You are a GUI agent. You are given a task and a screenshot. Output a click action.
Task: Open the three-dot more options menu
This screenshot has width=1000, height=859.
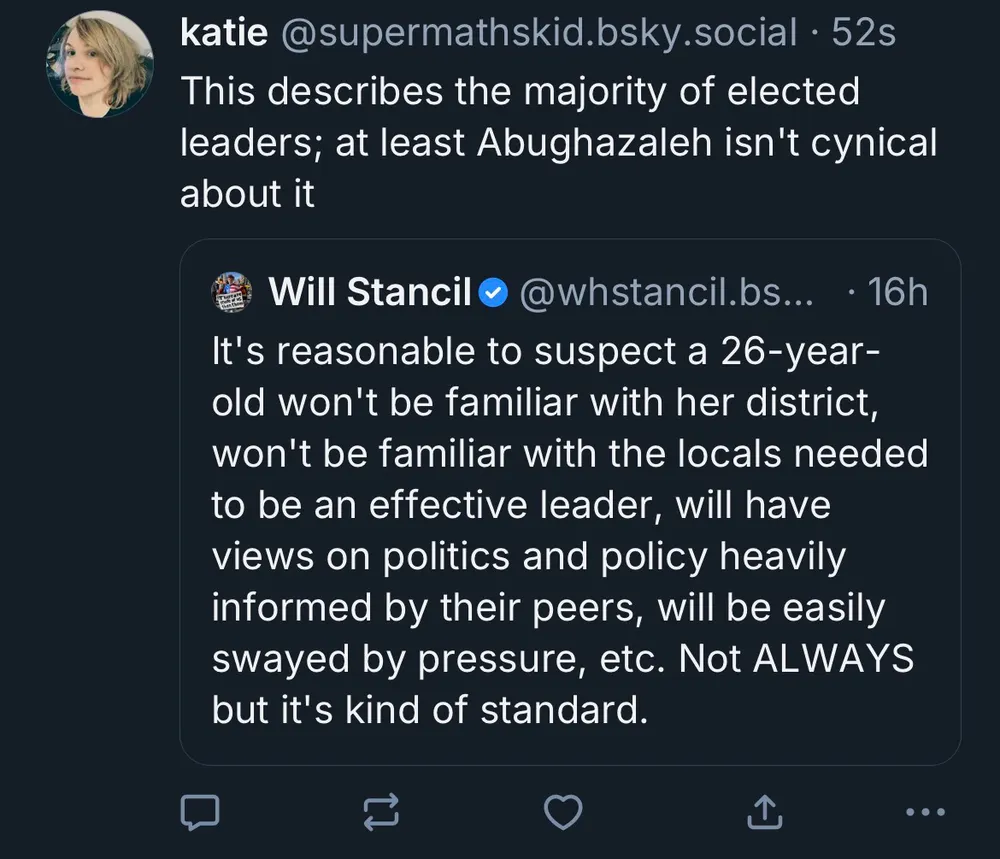(x=924, y=810)
